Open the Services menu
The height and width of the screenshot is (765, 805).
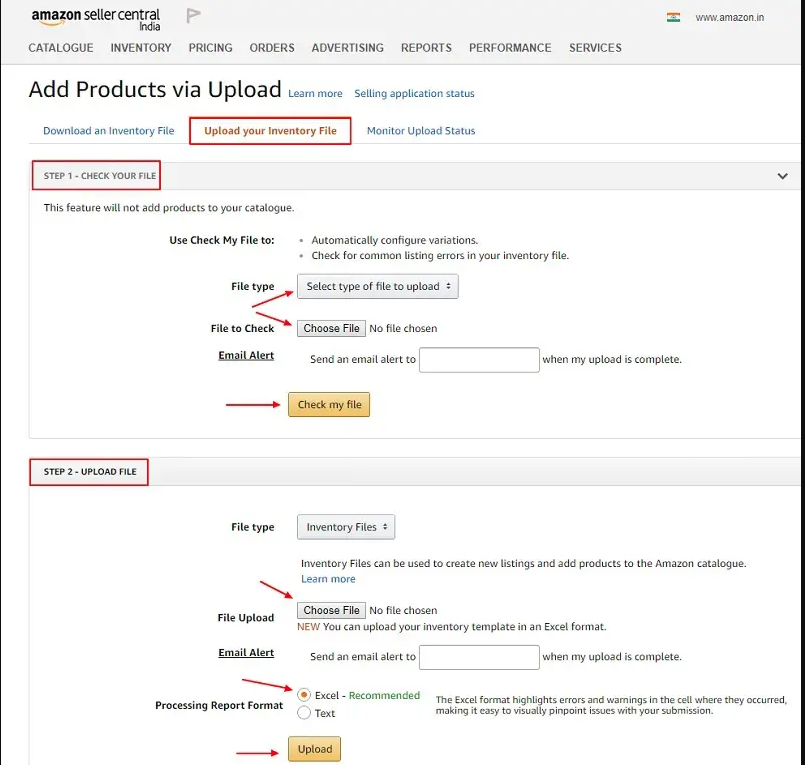coord(595,48)
